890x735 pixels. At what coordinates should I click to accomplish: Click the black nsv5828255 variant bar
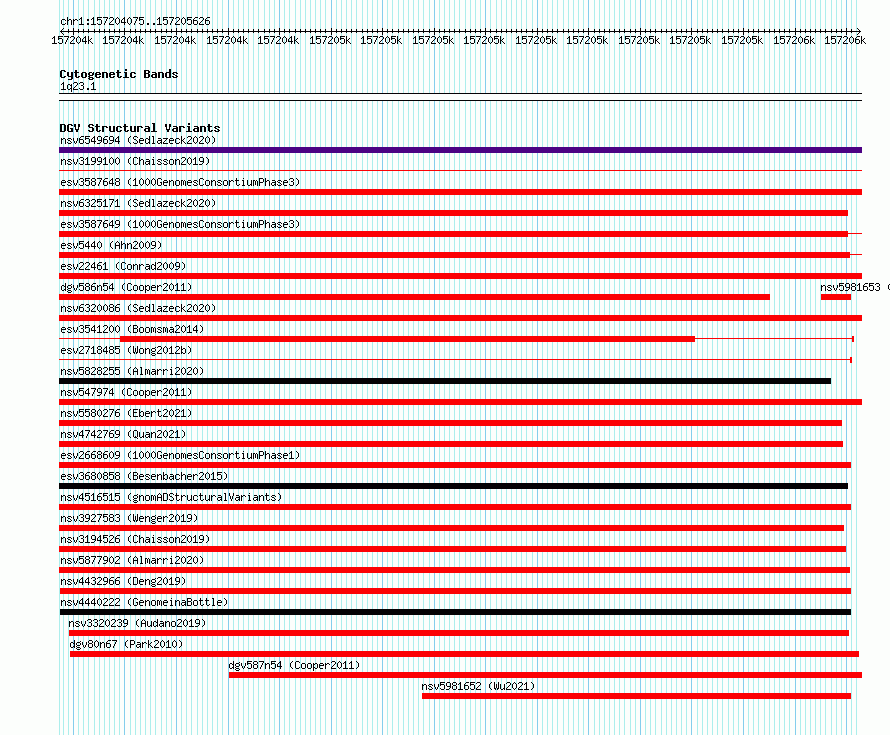445,381
